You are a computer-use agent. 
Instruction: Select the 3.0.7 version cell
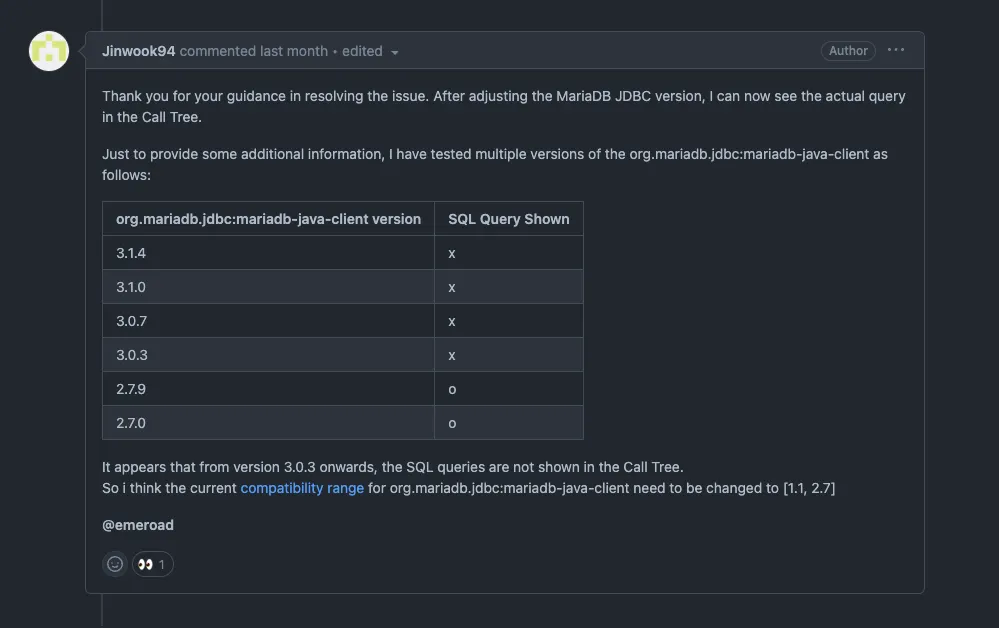(x=131, y=321)
